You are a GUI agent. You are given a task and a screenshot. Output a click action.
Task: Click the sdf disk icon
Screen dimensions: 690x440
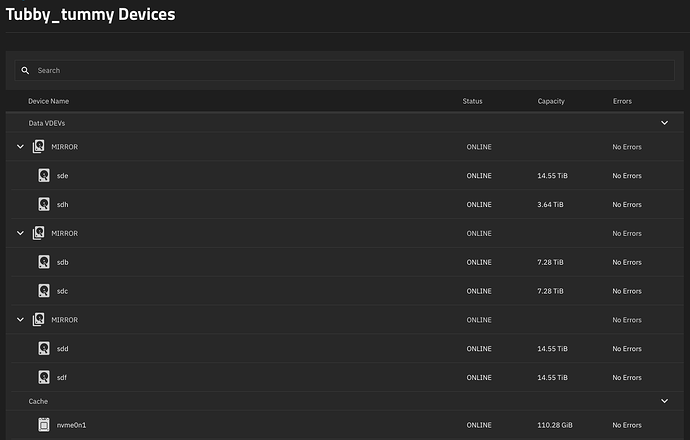coord(44,377)
